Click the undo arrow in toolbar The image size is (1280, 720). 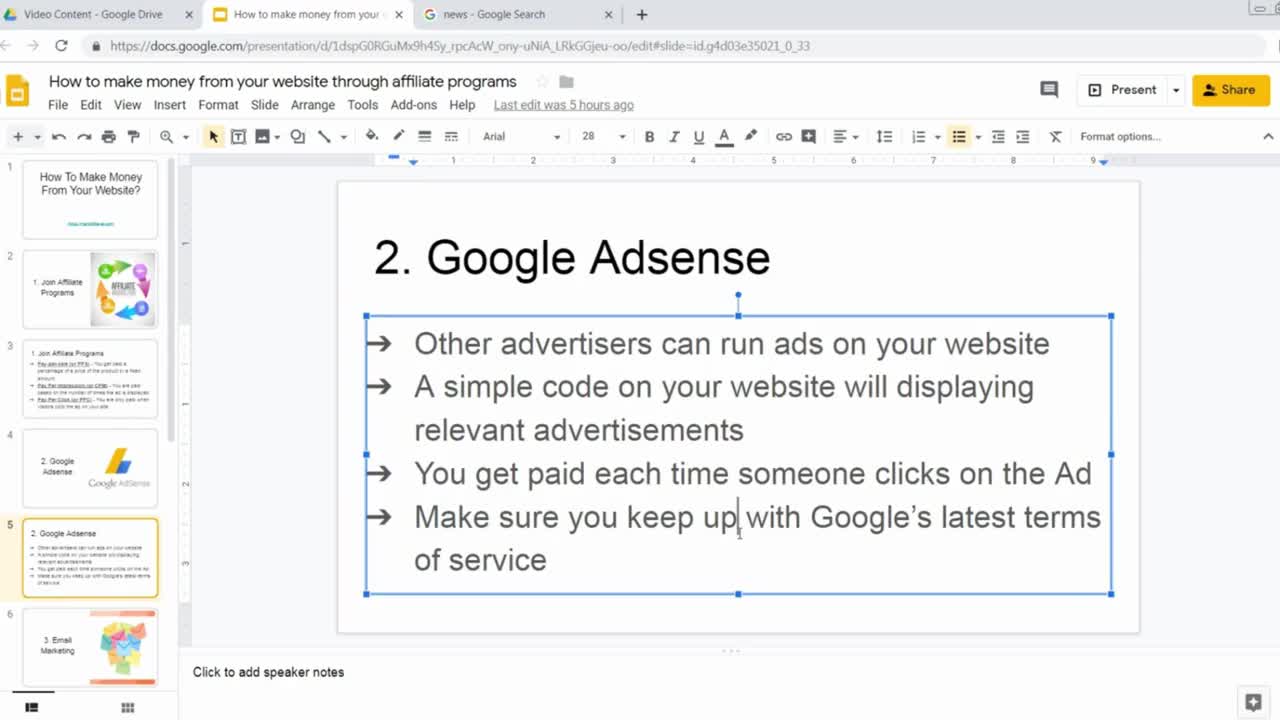(59, 137)
